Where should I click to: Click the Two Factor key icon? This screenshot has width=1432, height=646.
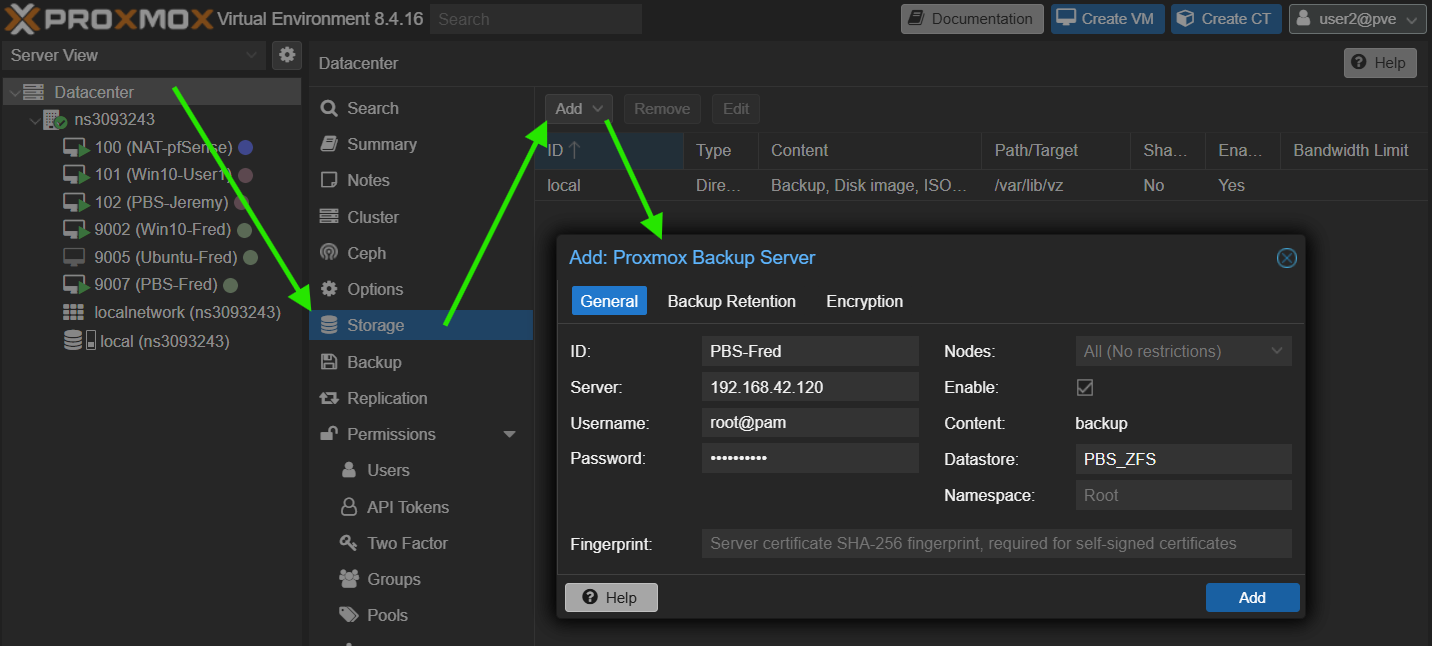pos(348,543)
